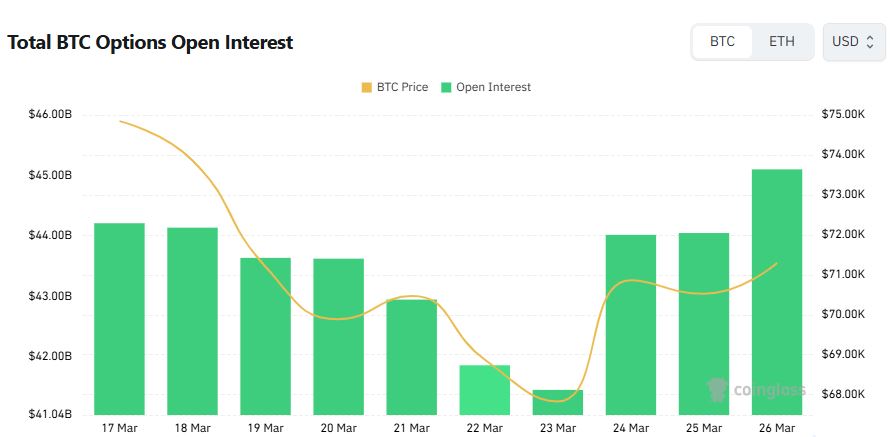The height and width of the screenshot is (437, 892).
Task: Select the 19 Mar open interest bar
Action: coord(265,336)
